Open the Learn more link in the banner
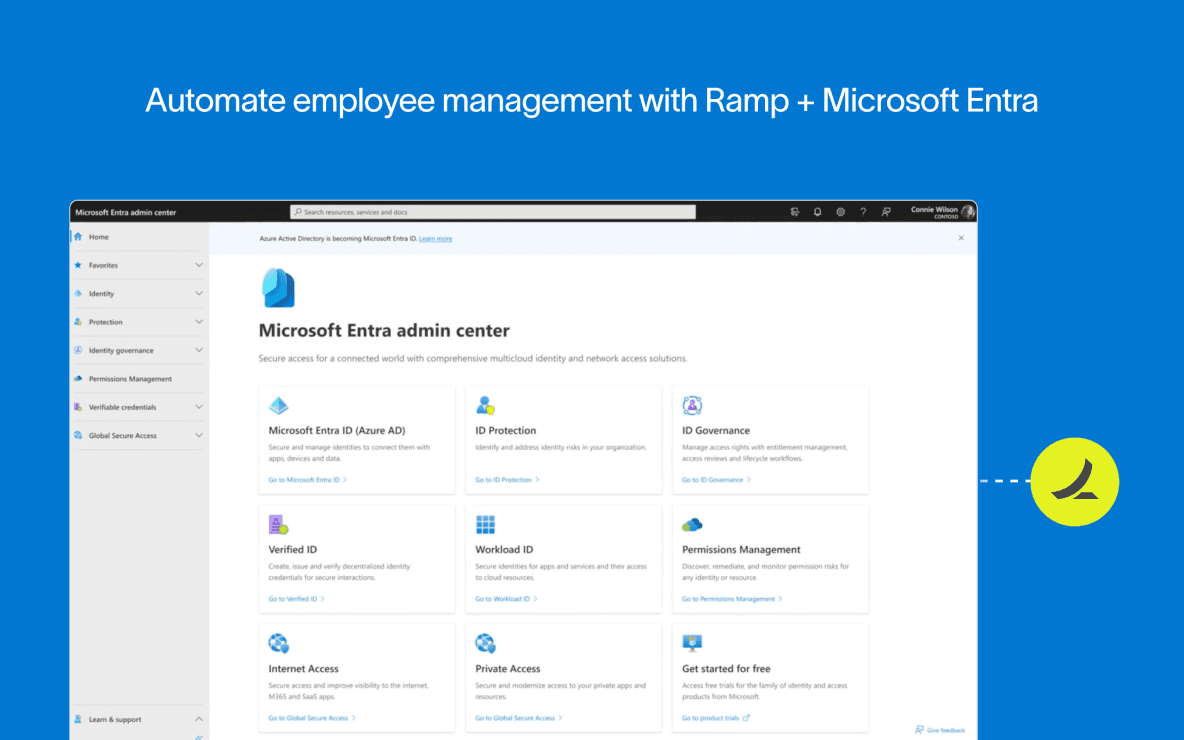This screenshot has height=740, width=1184. (435, 238)
